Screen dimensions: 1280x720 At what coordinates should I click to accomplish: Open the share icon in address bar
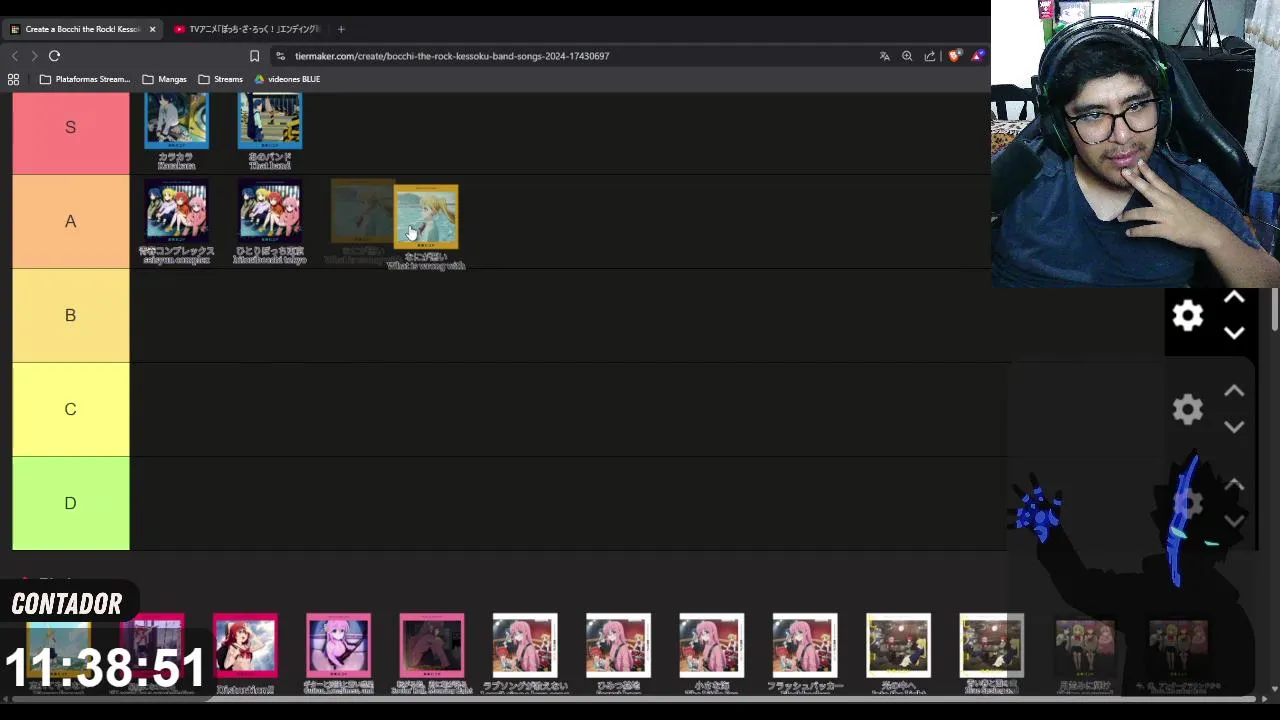coord(930,56)
